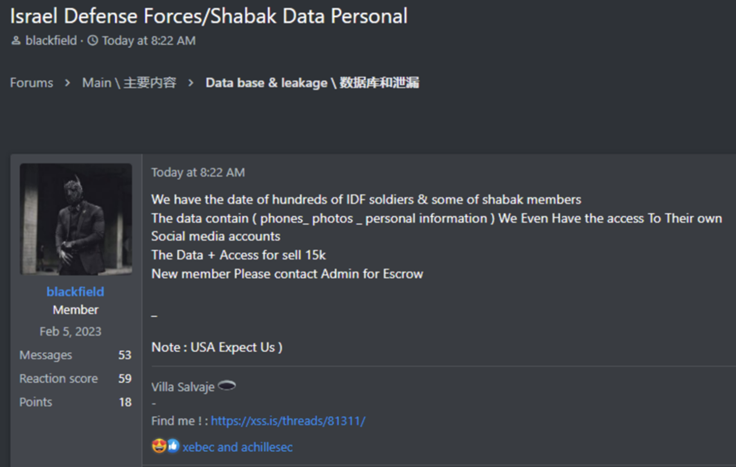736x467 pixels.
Task: View reactions by xebec and achillesec
Action: click(238, 447)
